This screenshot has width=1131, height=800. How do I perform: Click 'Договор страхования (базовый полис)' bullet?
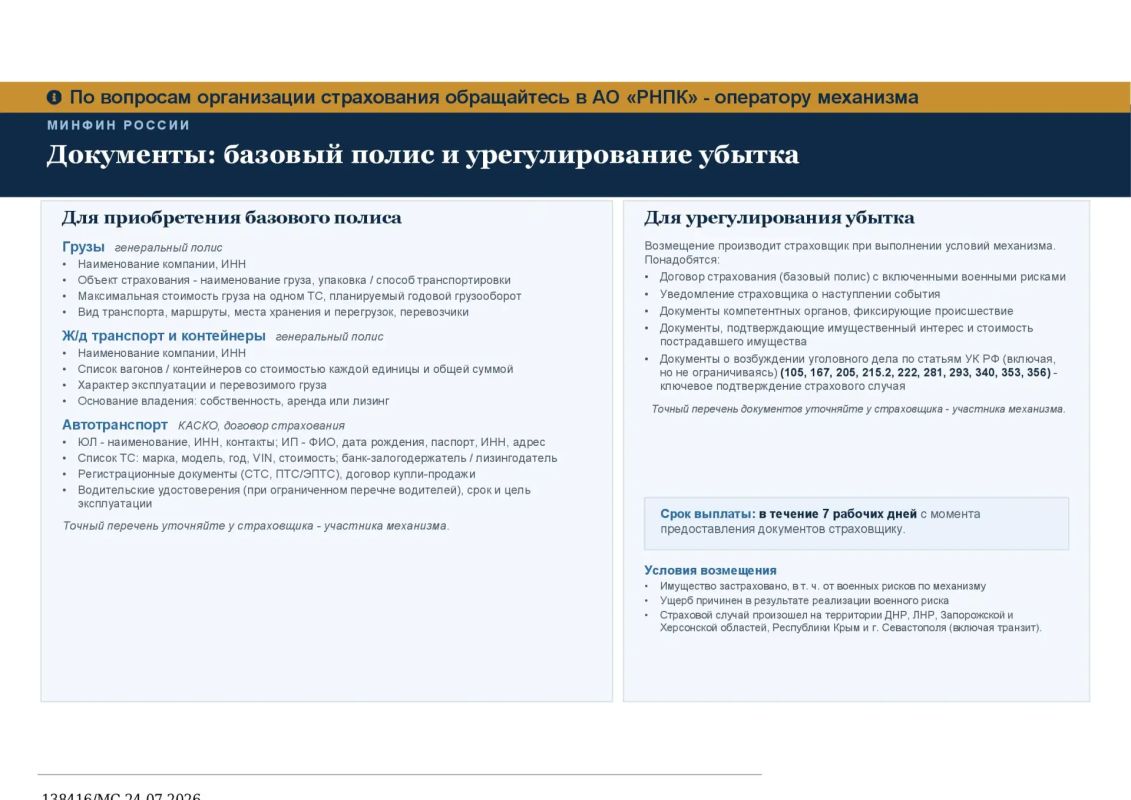(x=863, y=276)
